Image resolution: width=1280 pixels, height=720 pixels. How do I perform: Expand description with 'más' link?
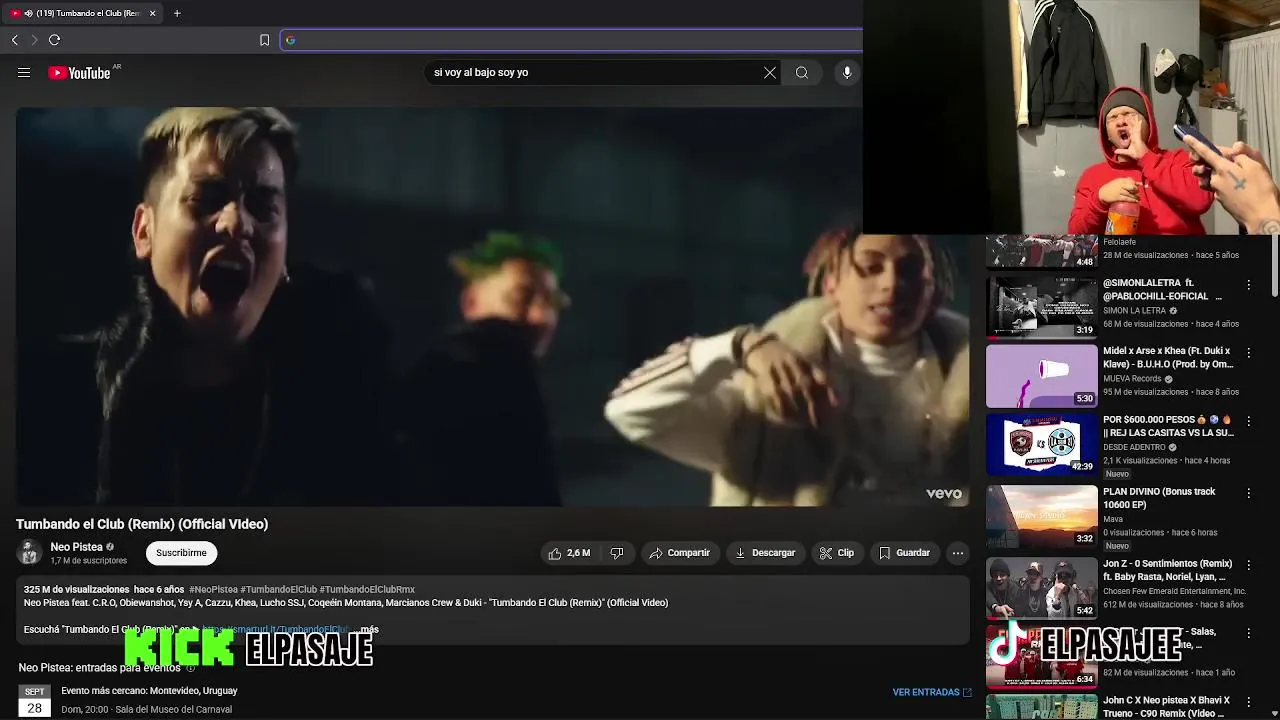pyautogui.click(x=369, y=630)
